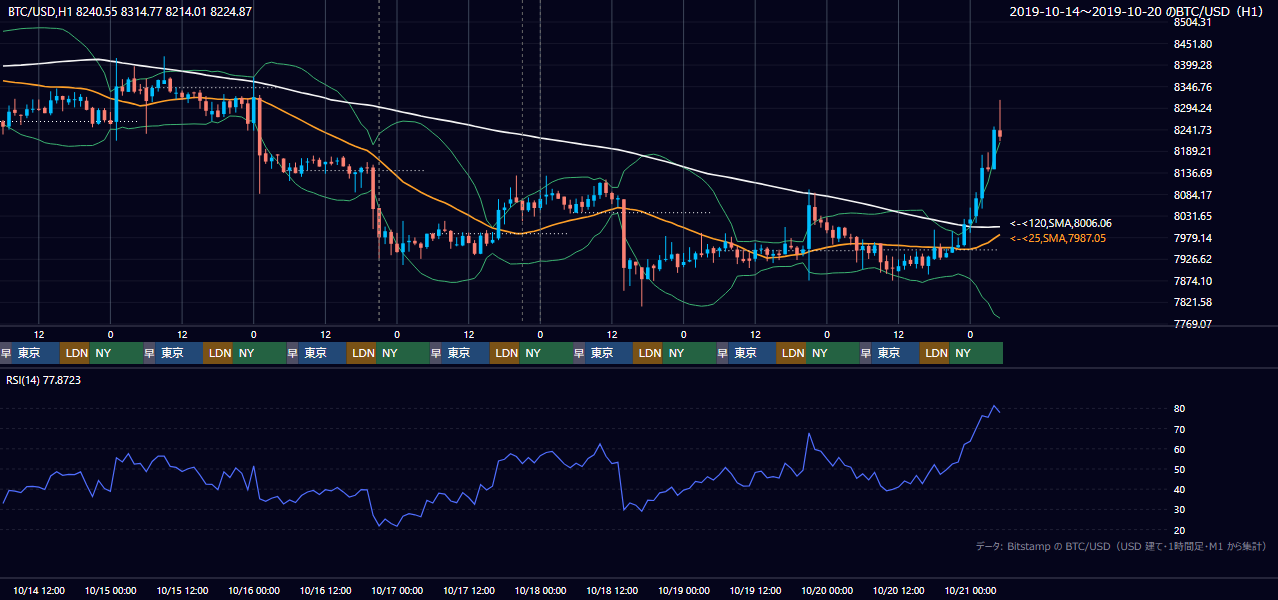Click the 120 SMA 8006.06 label
1278x600 pixels.
point(1060,223)
